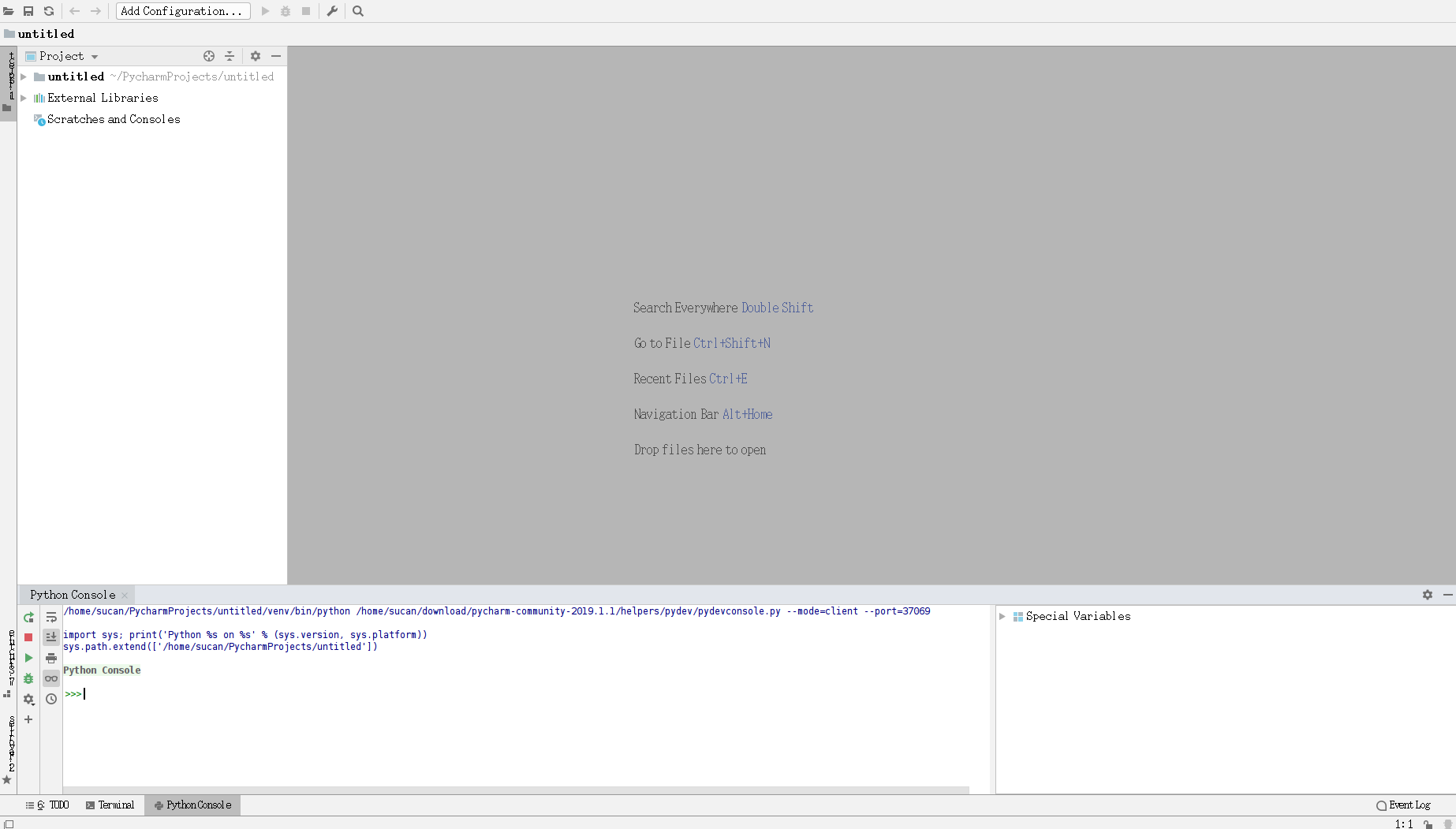This screenshot has width=1456, height=829.
Task: Click the Open folder icon in the toolbar
Action: [9, 11]
